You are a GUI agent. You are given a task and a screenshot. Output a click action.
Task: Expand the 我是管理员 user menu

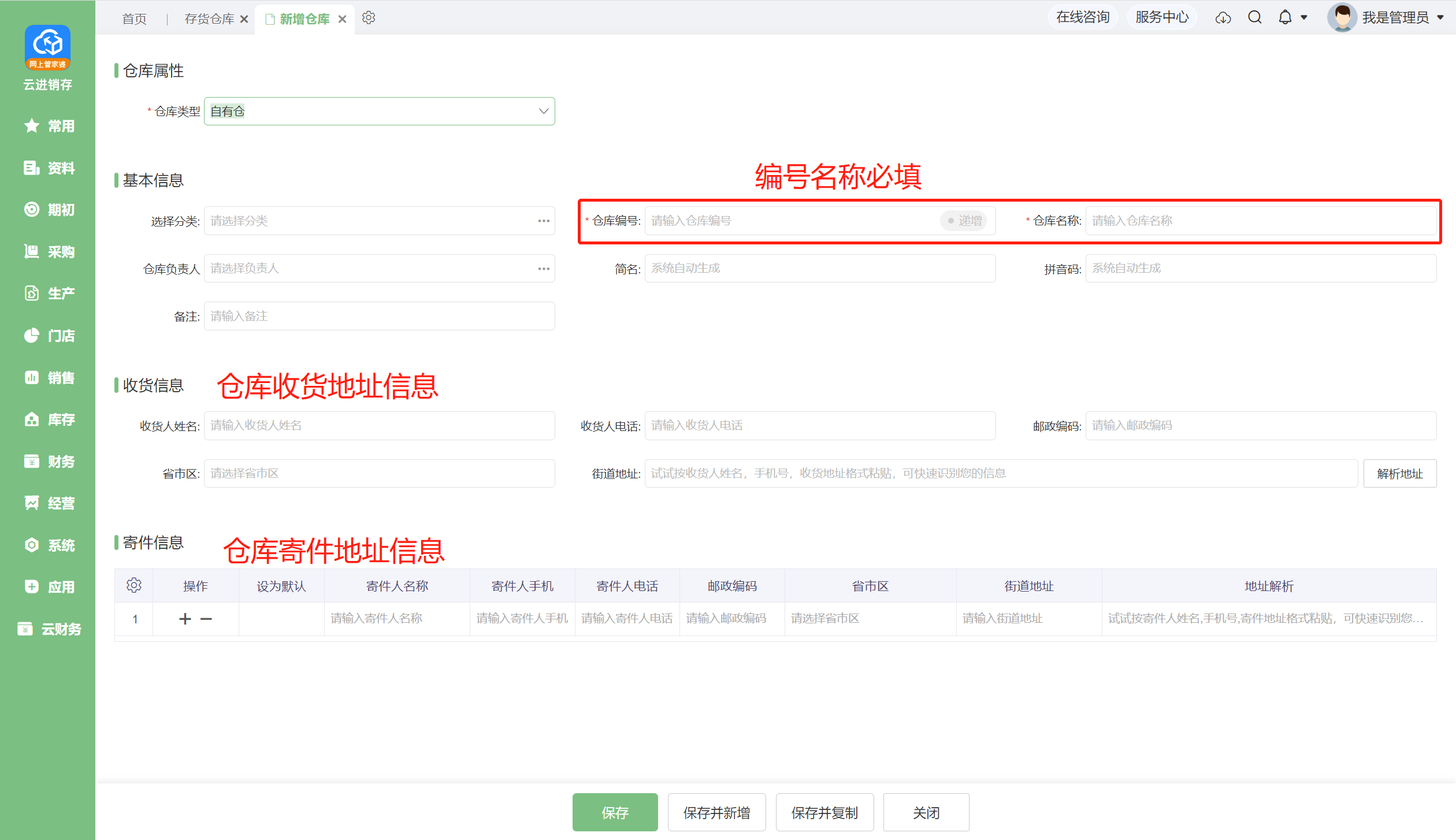coord(1440,18)
